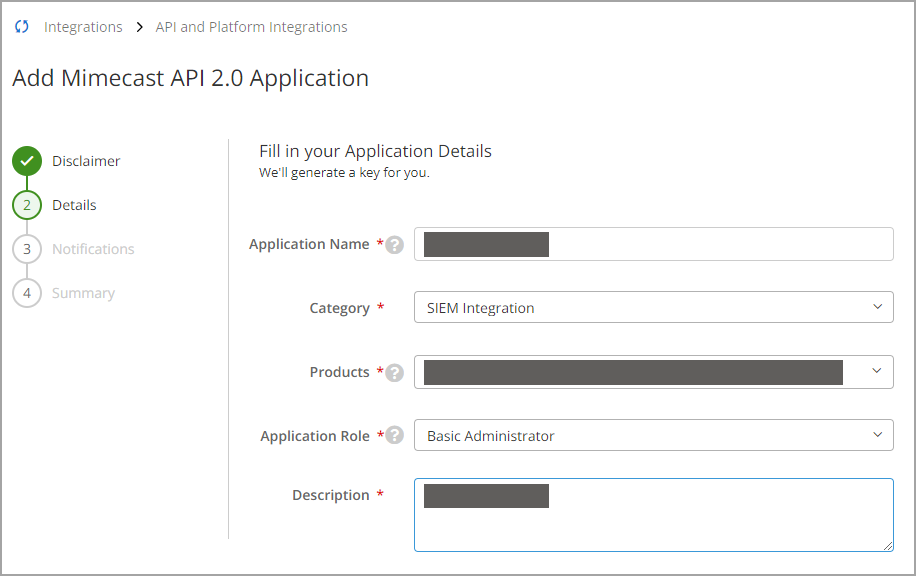This screenshot has height=576, width=916.
Task: Click the 'Category' field label
Action: [339, 308]
